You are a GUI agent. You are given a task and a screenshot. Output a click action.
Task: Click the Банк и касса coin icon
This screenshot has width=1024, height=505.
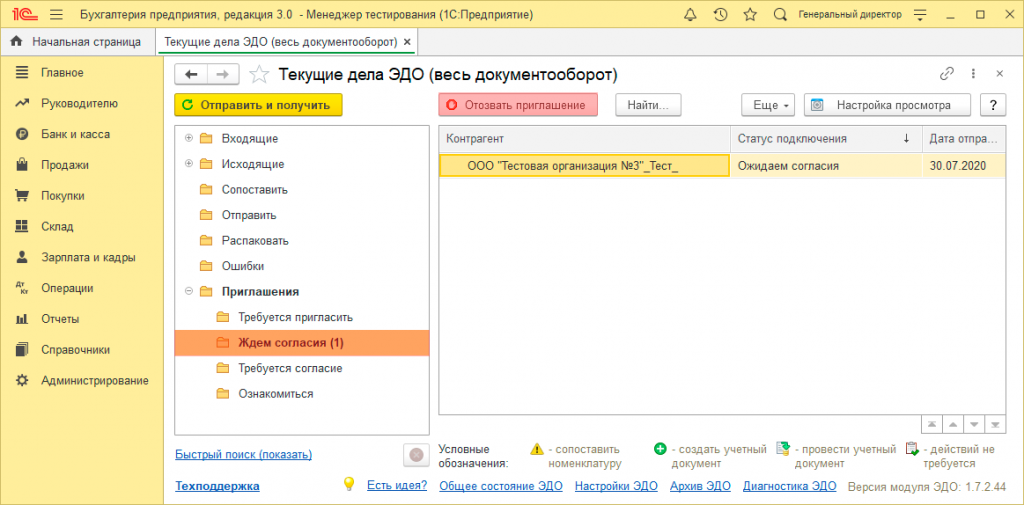coord(22,134)
